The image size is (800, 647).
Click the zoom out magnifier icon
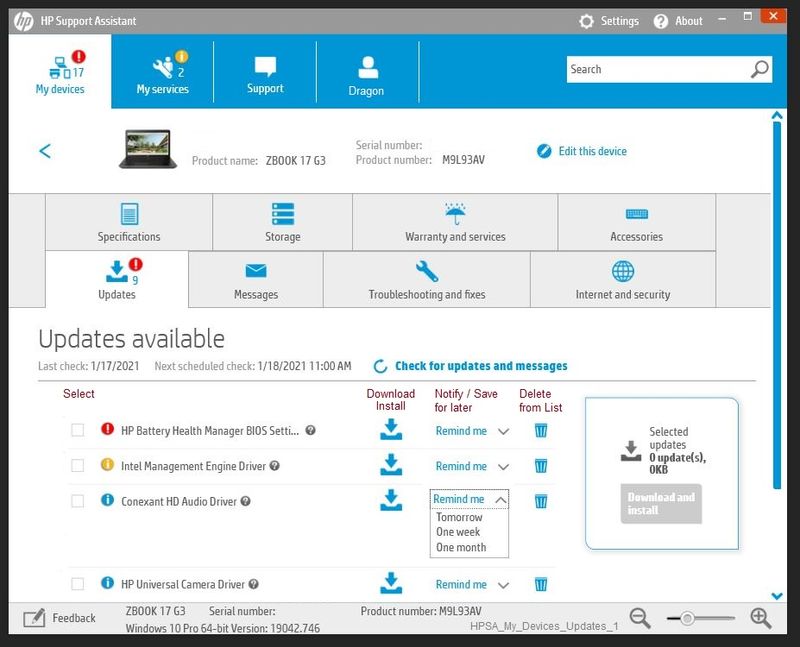[x=640, y=618]
